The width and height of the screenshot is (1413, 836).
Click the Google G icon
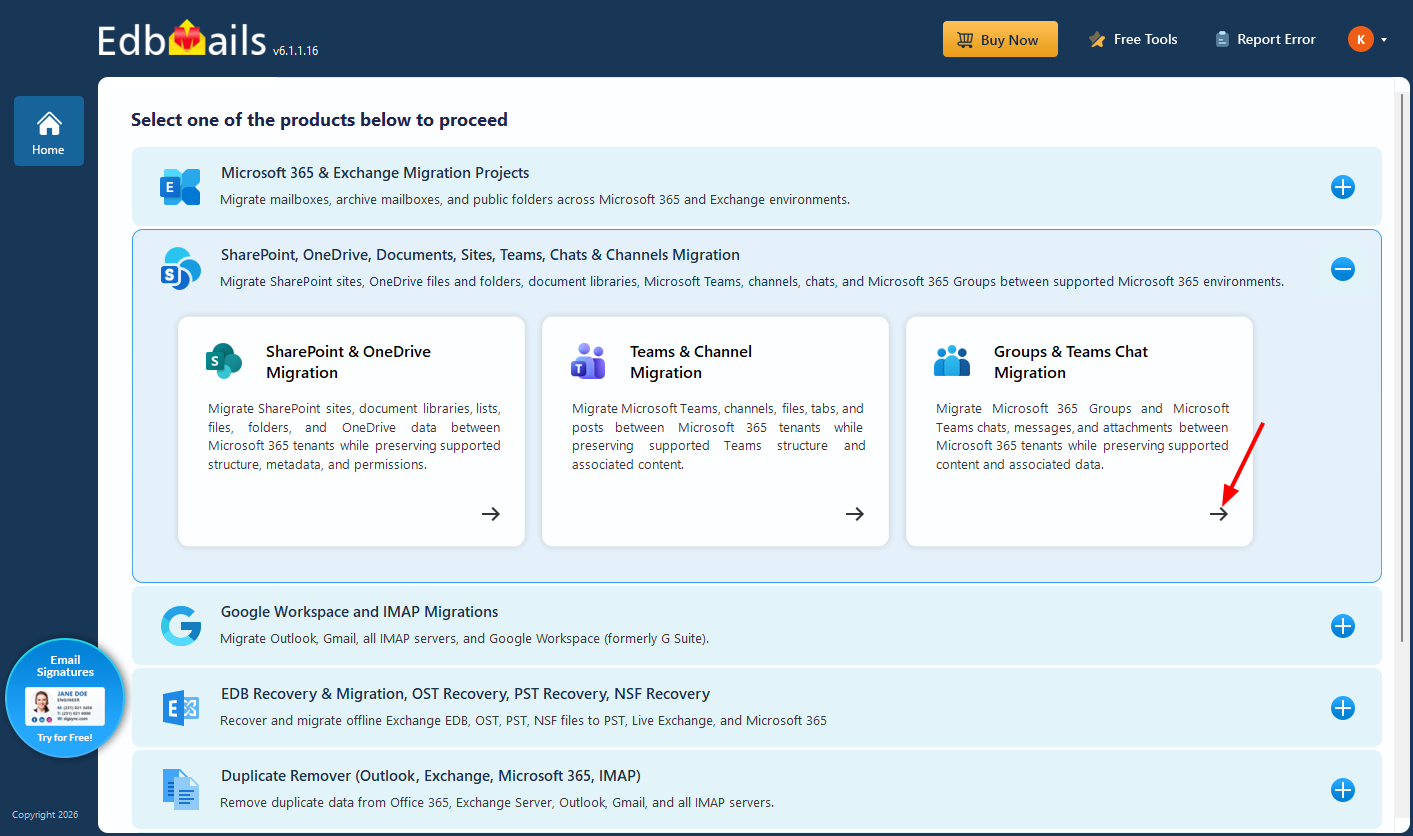(x=180, y=626)
